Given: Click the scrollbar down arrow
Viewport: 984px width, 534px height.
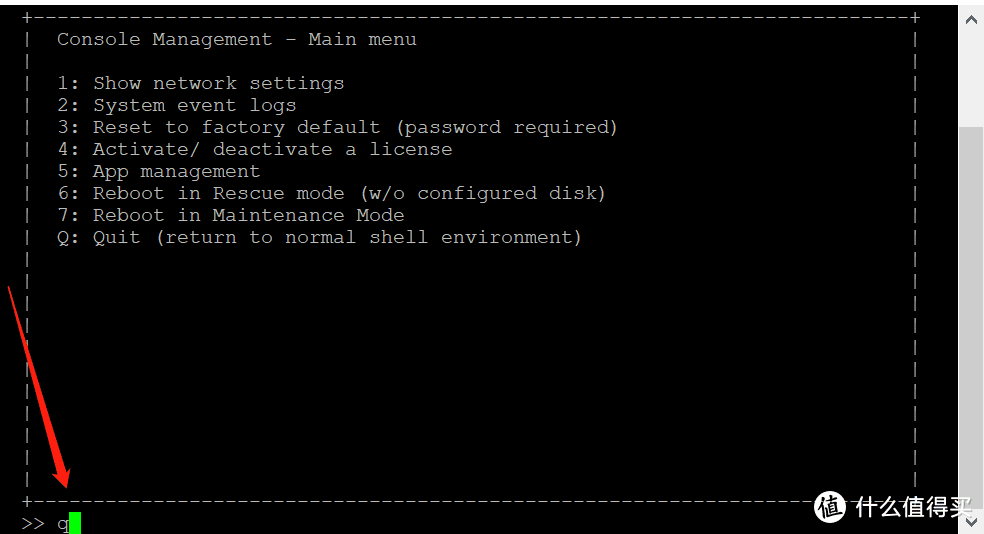Looking at the screenshot, I should pyautogui.click(x=971, y=521).
